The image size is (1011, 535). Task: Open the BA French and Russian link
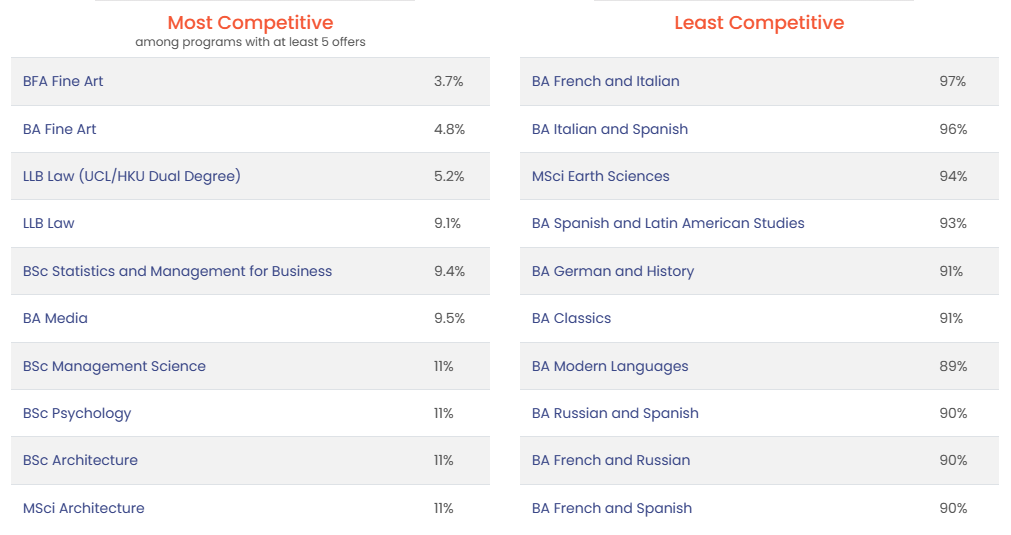tap(611, 460)
